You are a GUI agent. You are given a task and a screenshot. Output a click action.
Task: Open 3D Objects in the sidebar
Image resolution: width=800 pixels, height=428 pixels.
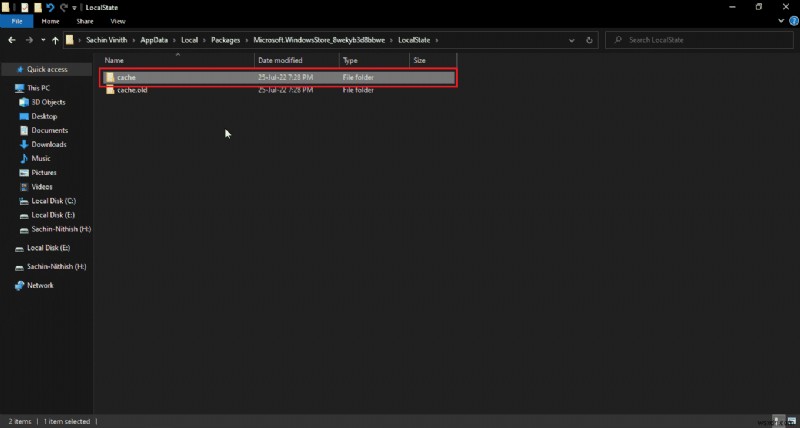[48, 102]
